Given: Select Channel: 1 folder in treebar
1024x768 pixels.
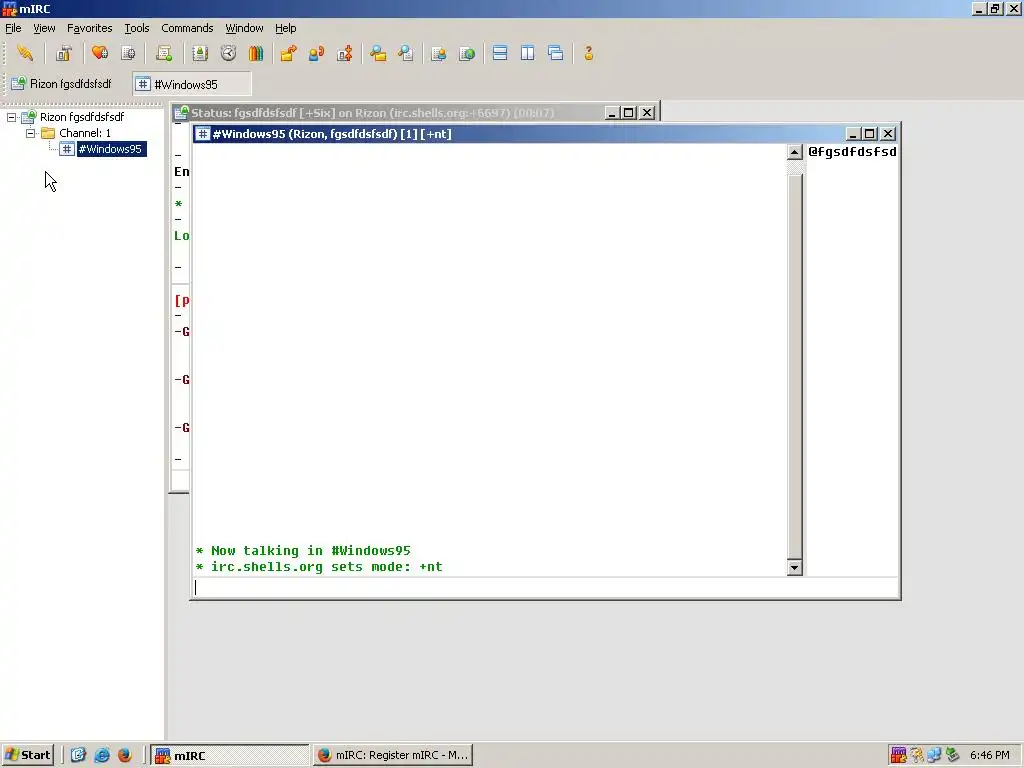Looking at the screenshot, I should tap(85, 133).
